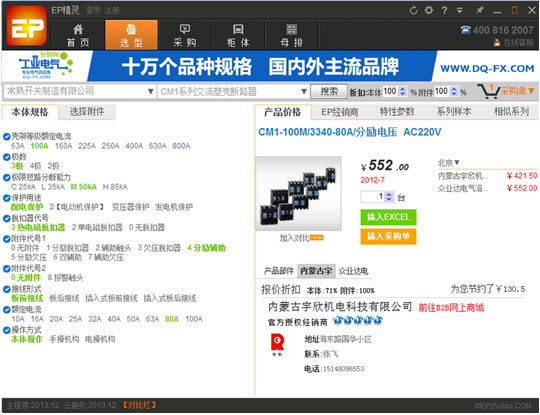The height and width of the screenshot is (415, 540).
Task: Toggle the 脱扣器代号 check mark
Action: click(x=6, y=218)
